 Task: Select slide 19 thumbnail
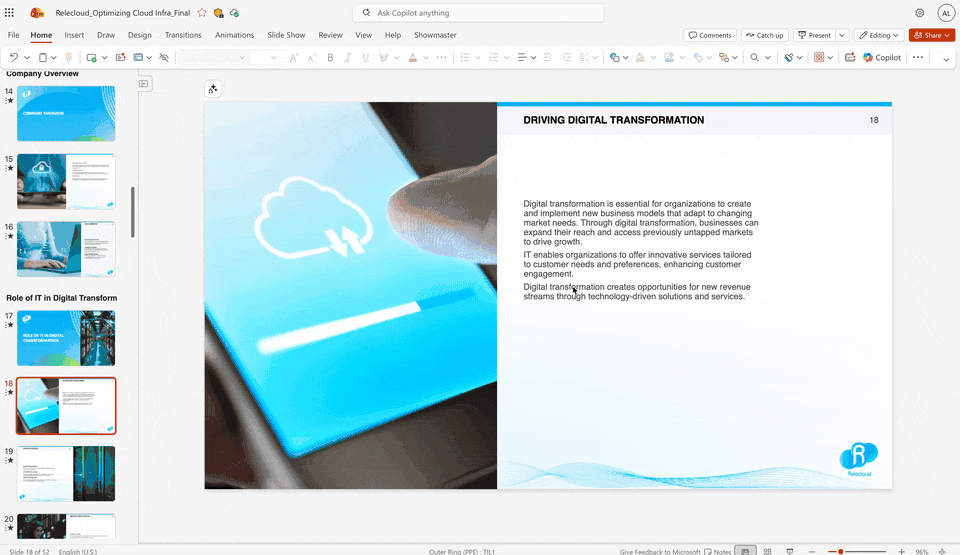coord(66,474)
